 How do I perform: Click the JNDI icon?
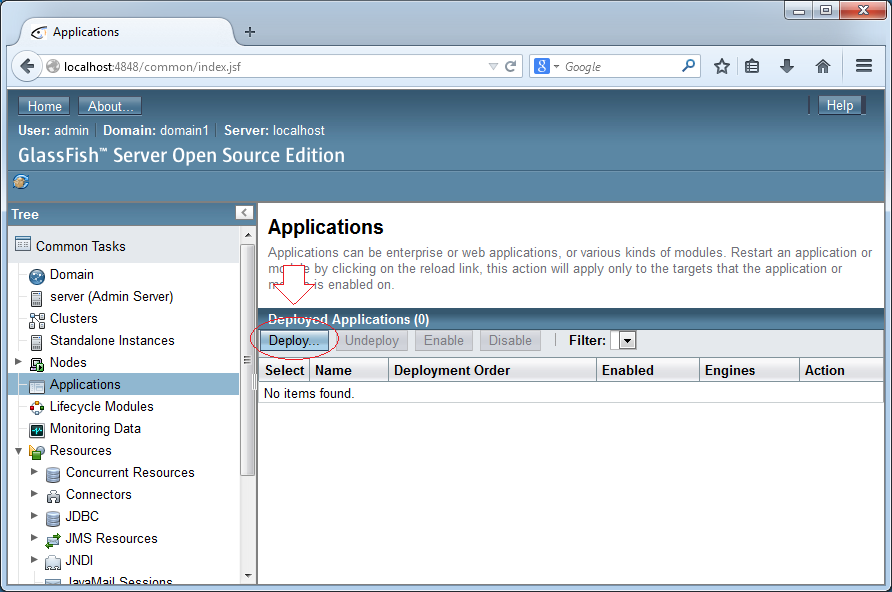click(x=53, y=562)
